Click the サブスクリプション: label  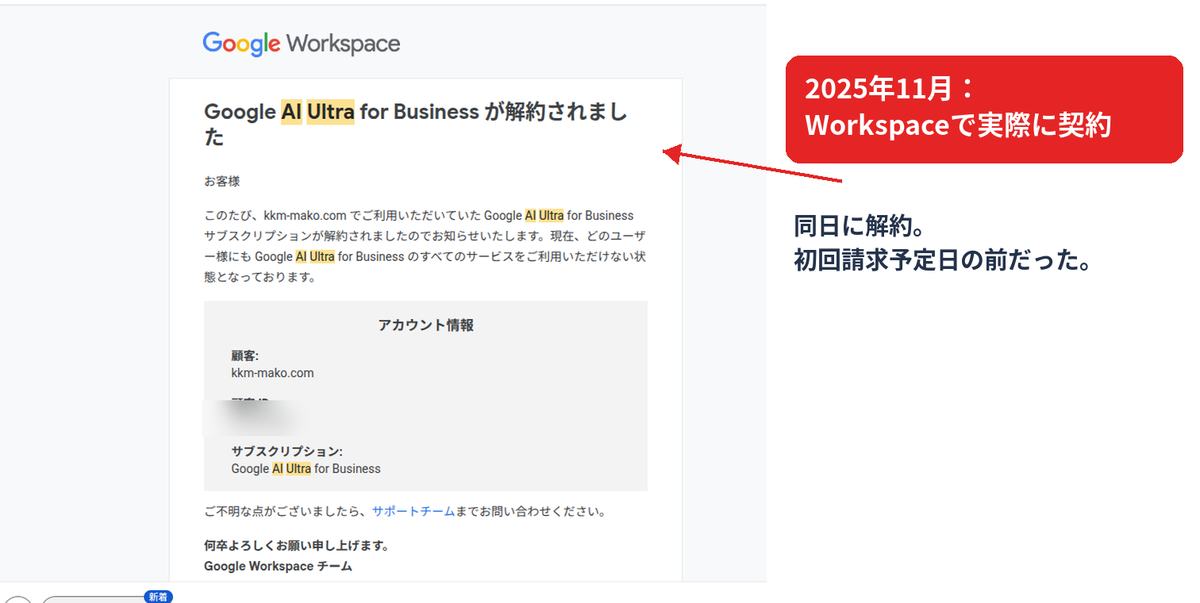(x=287, y=452)
